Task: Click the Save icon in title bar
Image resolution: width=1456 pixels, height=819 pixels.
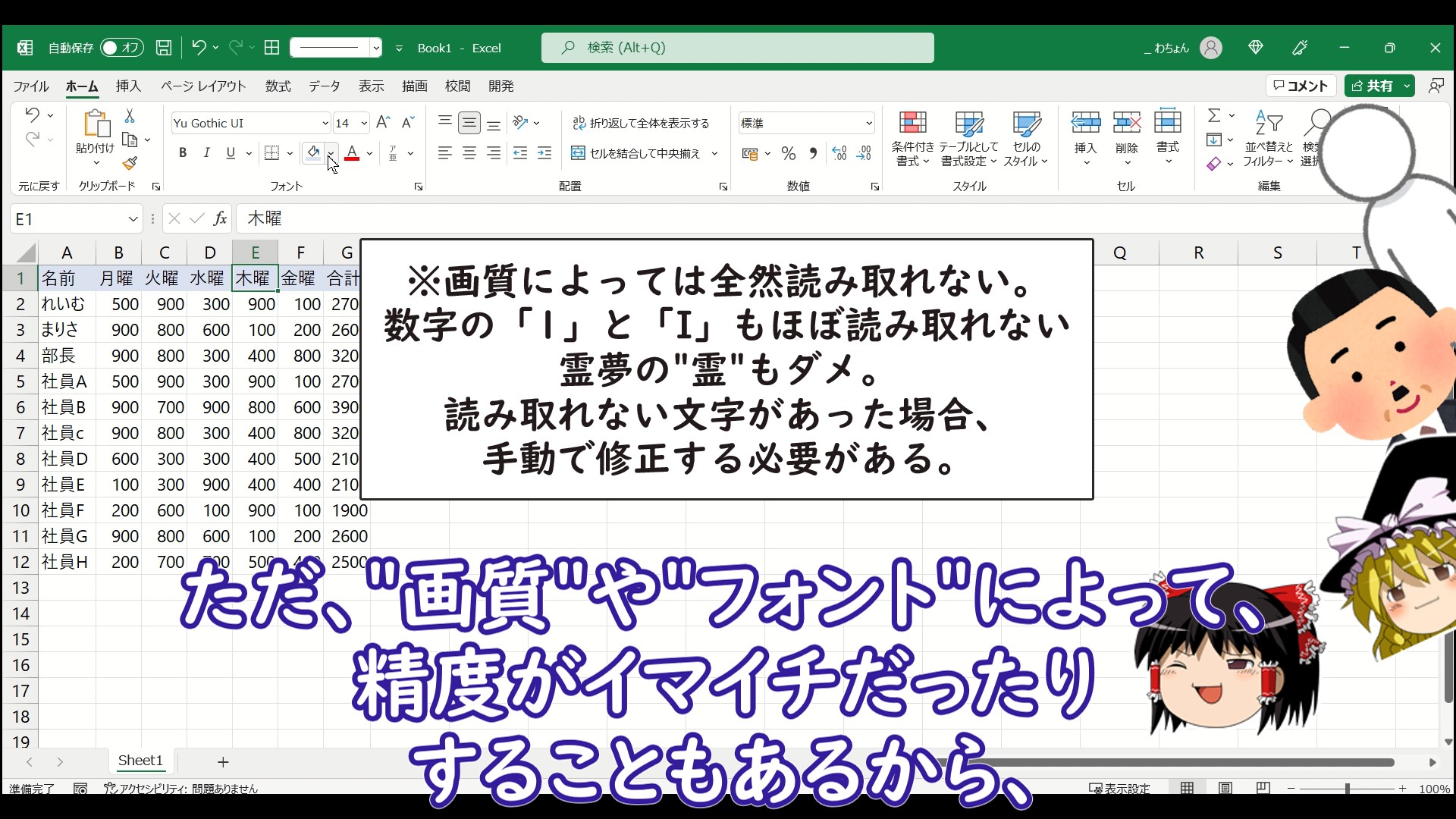Action: (163, 48)
